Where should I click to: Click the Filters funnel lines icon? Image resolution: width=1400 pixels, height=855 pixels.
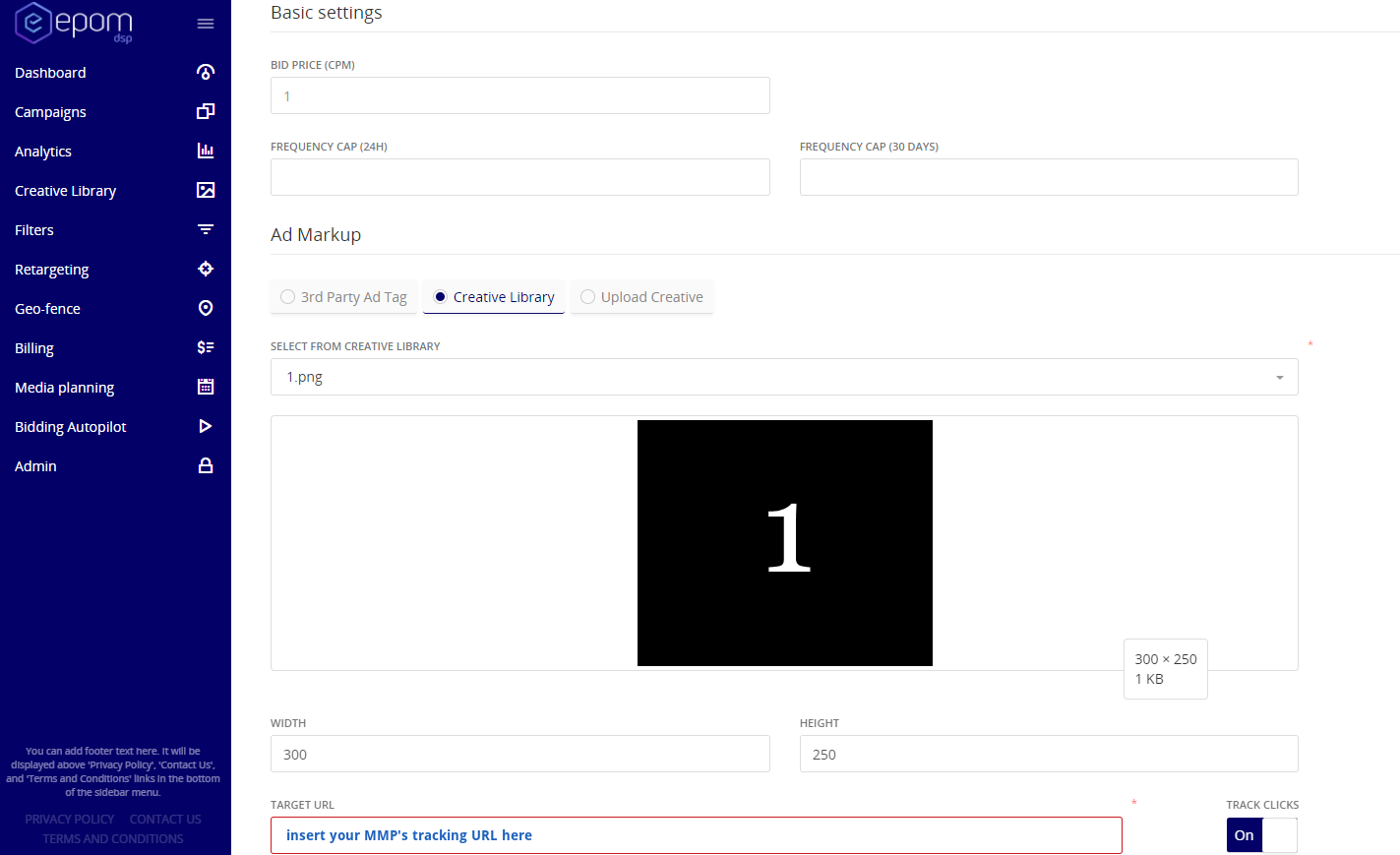[x=206, y=229]
